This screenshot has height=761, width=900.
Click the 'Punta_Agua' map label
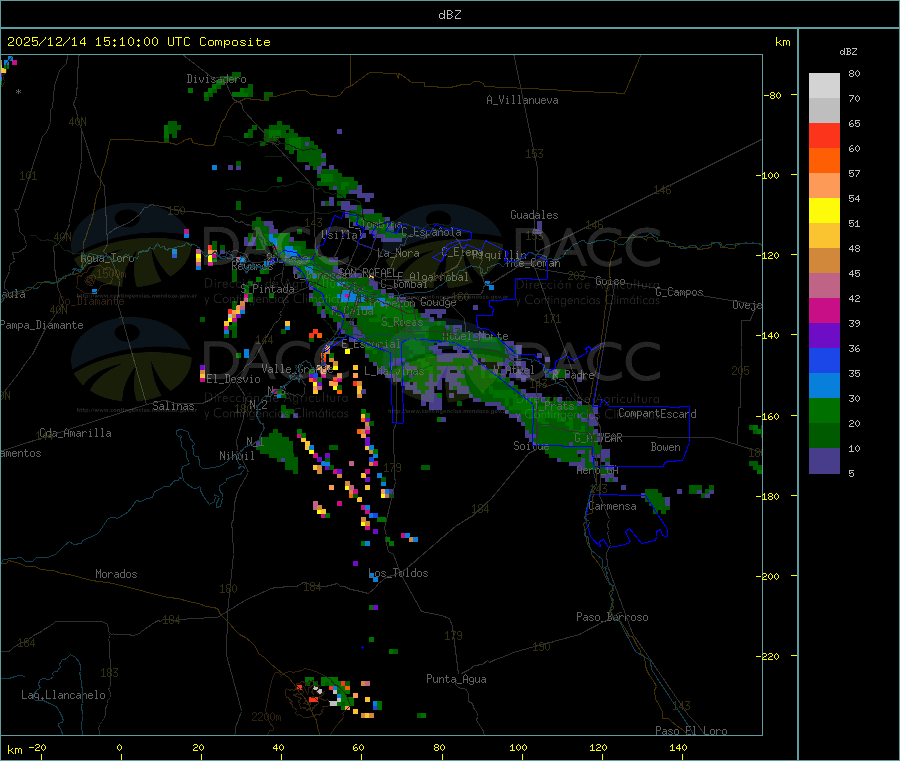click(x=456, y=679)
